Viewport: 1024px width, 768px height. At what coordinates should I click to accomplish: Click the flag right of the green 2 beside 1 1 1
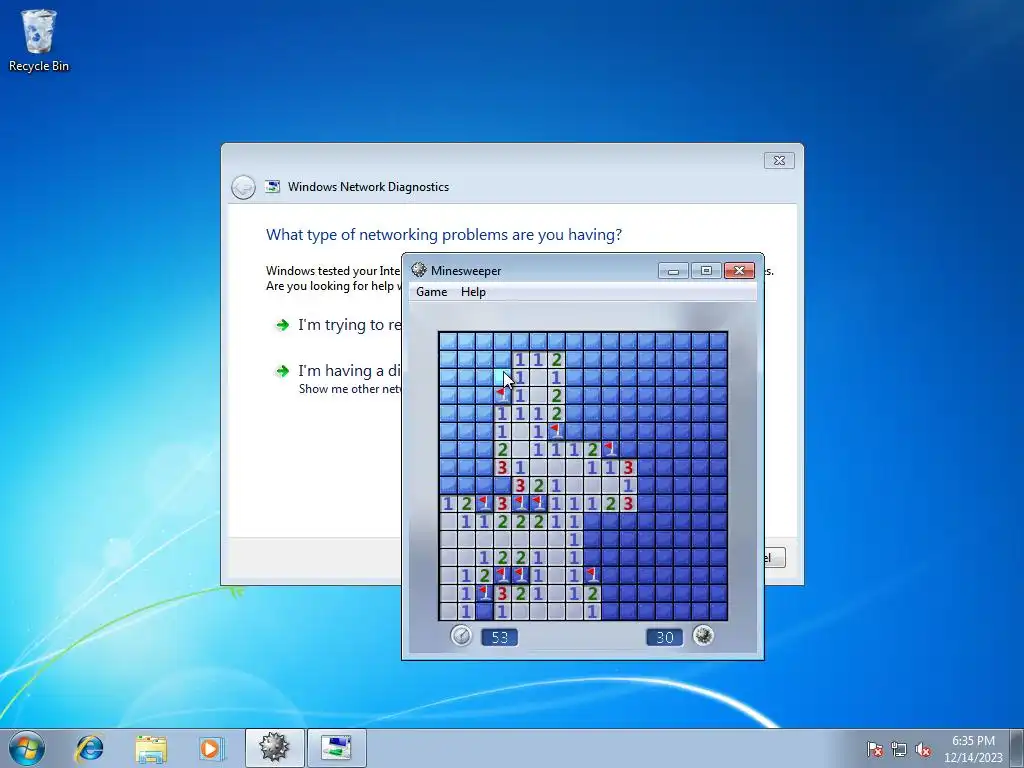coord(610,449)
